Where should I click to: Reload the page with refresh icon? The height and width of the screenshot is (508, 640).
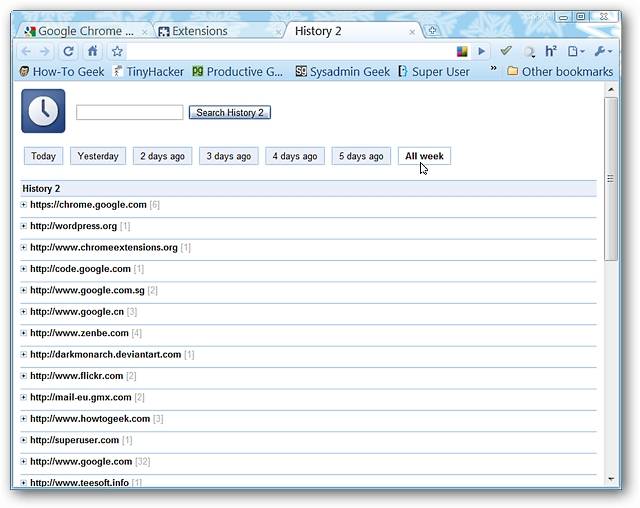pyautogui.click(x=69, y=51)
